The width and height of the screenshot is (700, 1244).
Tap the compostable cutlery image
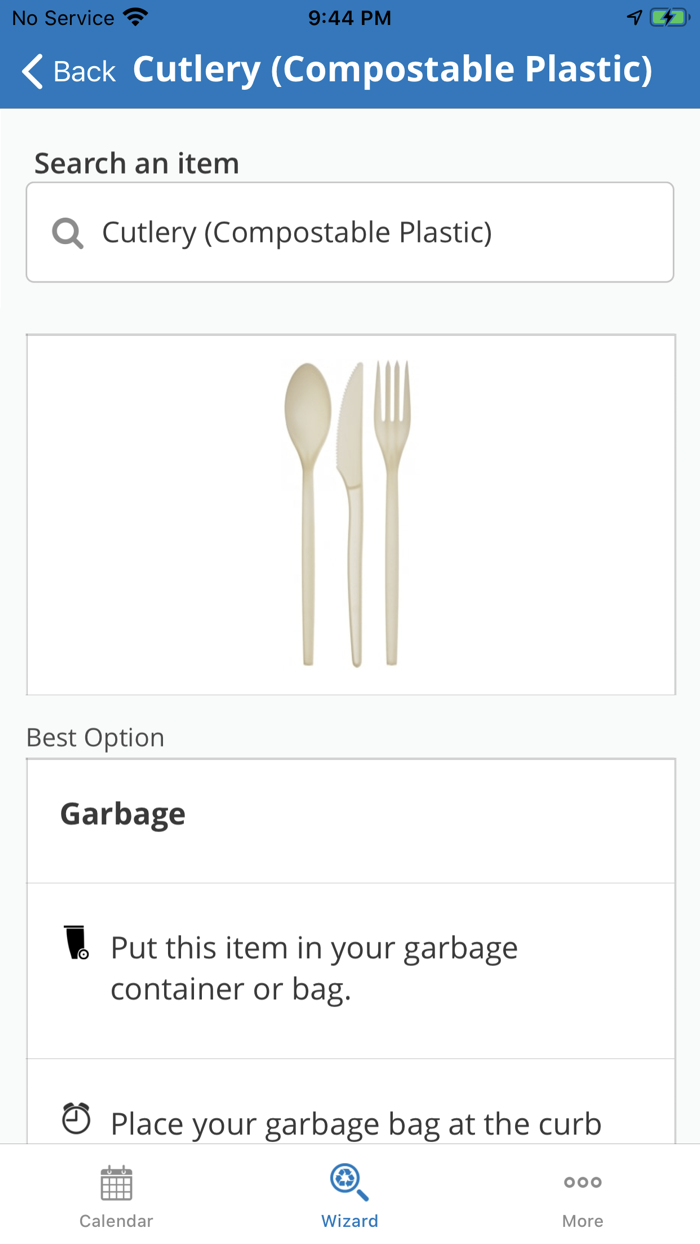(349, 514)
